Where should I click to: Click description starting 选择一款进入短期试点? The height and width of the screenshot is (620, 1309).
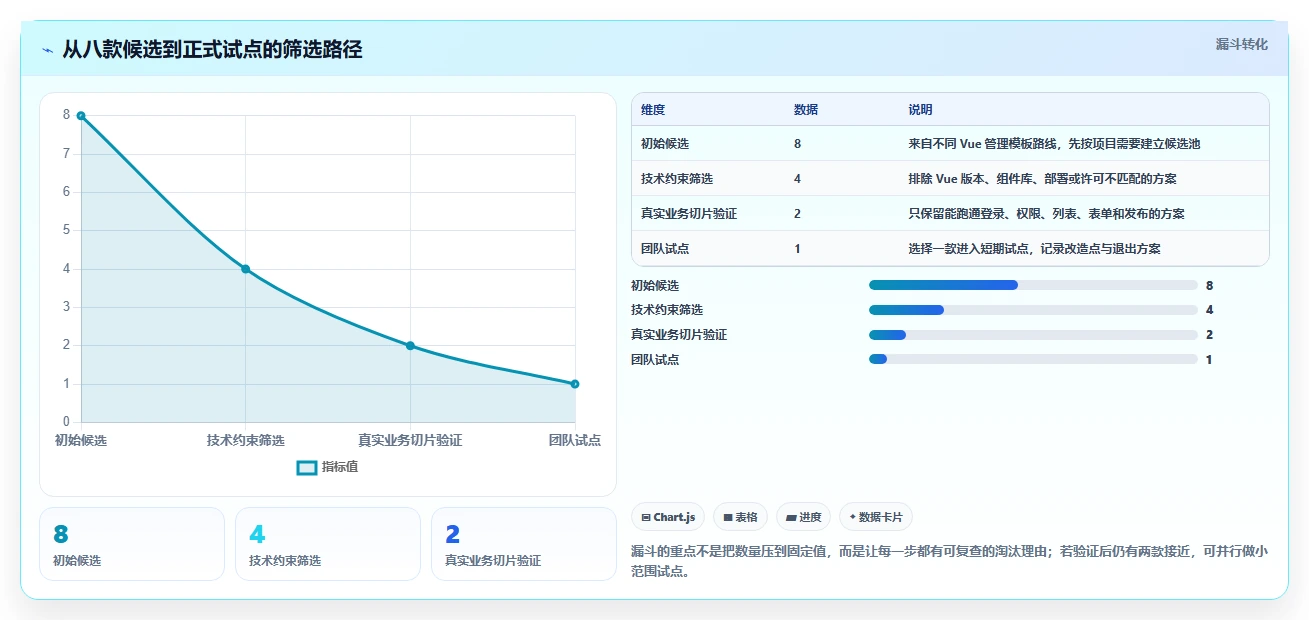[x=1034, y=249]
